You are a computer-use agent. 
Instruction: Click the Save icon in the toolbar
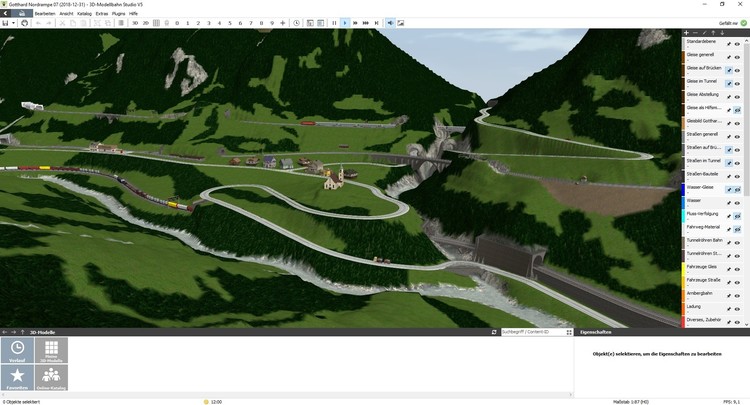click(5, 23)
